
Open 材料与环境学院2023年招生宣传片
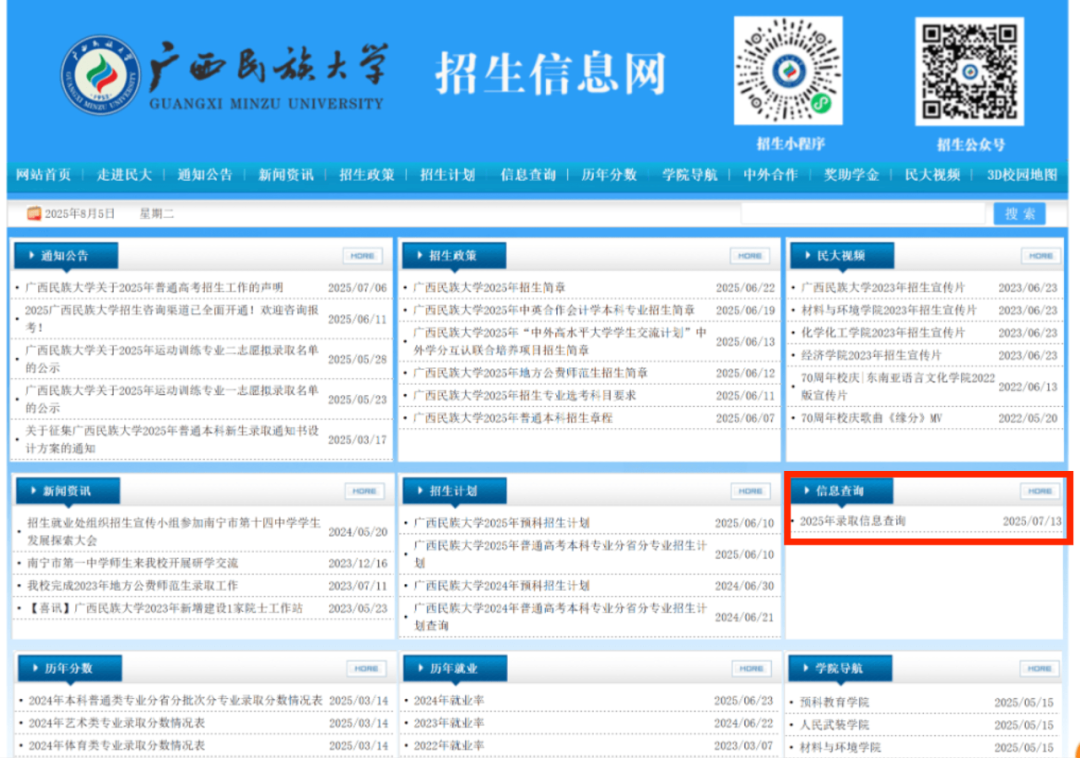(889, 310)
